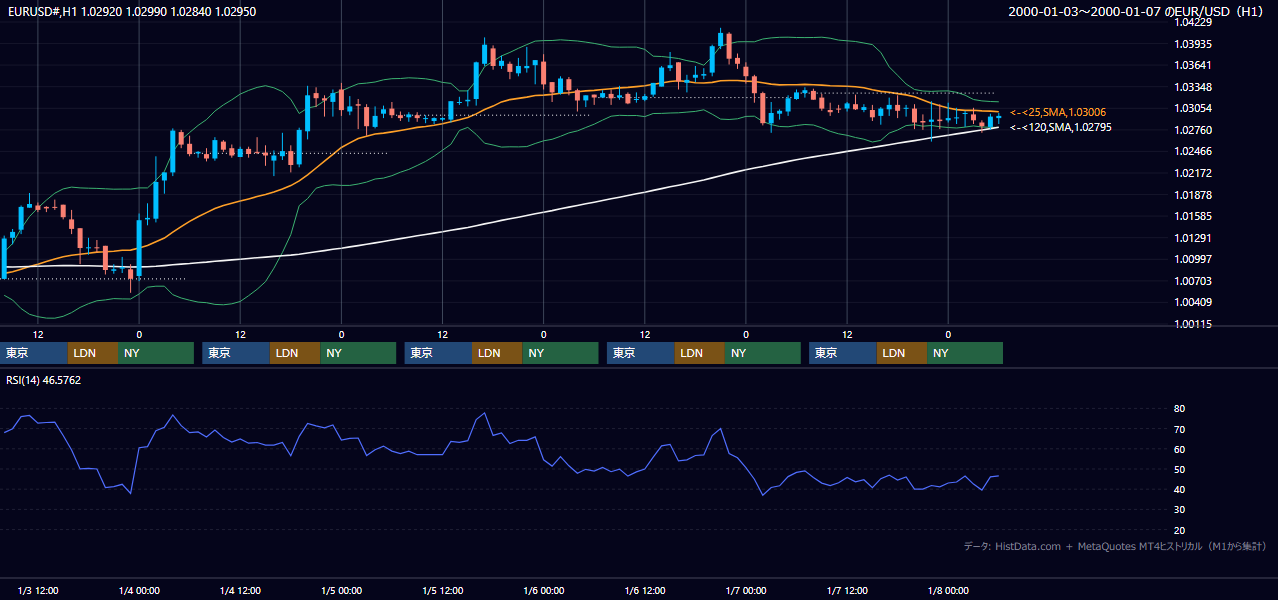This screenshot has width=1278, height=600.
Task: Click price level 1.01291
Action: pyautogui.click(x=1194, y=238)
